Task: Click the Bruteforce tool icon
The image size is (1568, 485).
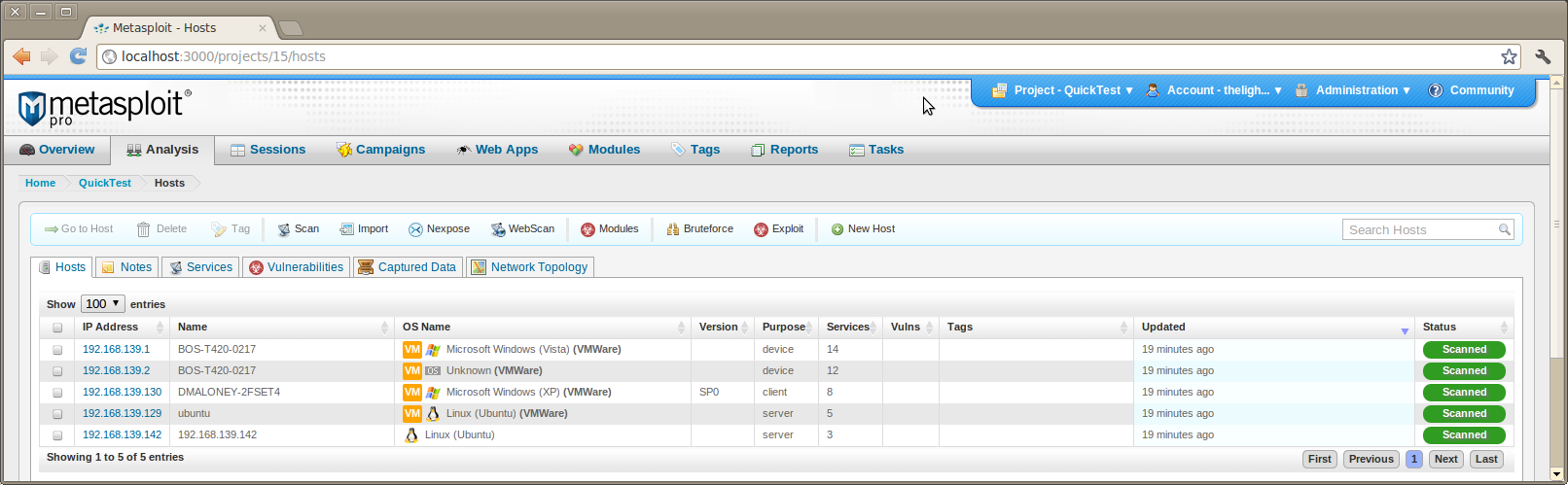Action: 672,229
